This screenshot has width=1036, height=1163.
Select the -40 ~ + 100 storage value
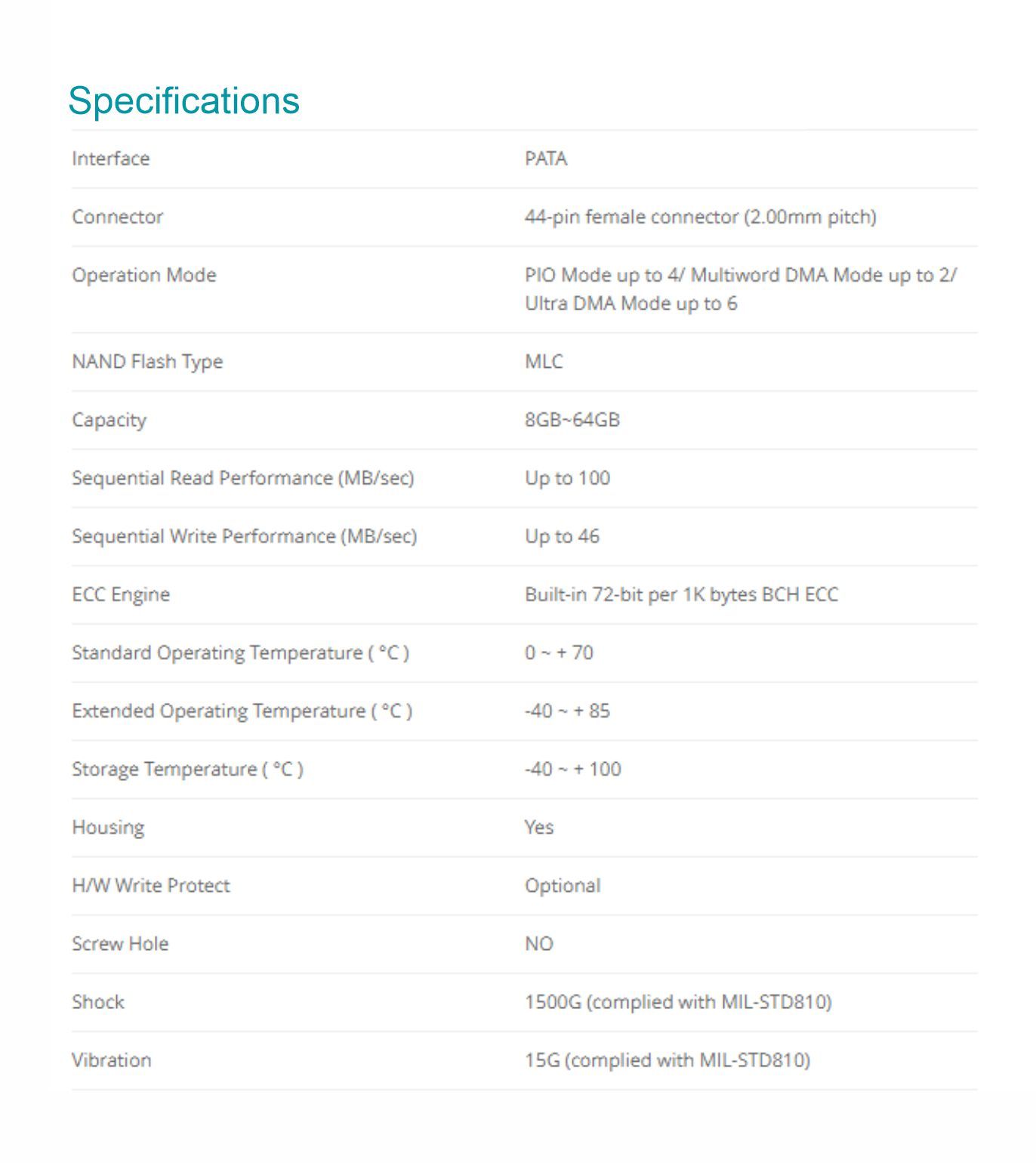(573, 769)
